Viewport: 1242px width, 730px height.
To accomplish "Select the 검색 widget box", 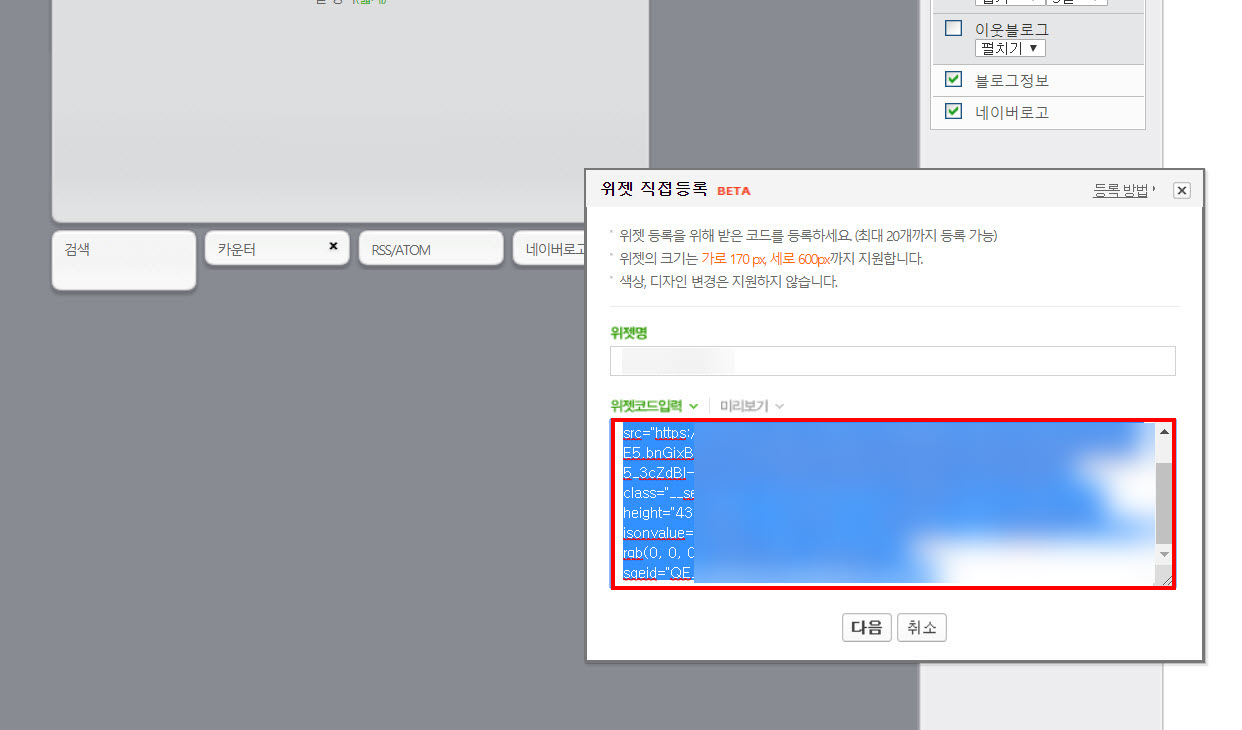I will coord(124,261).
